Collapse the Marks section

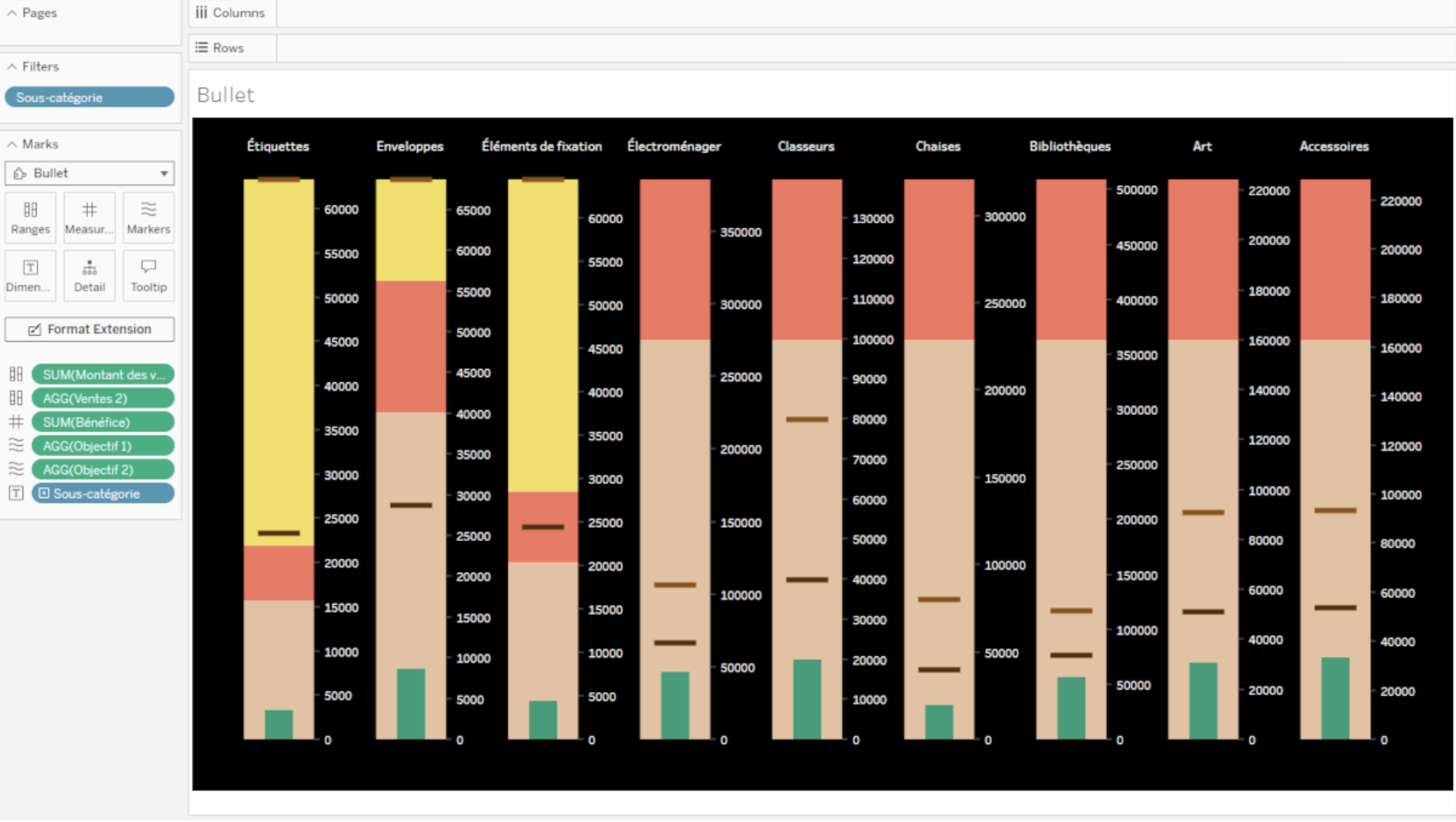point(12,145)
